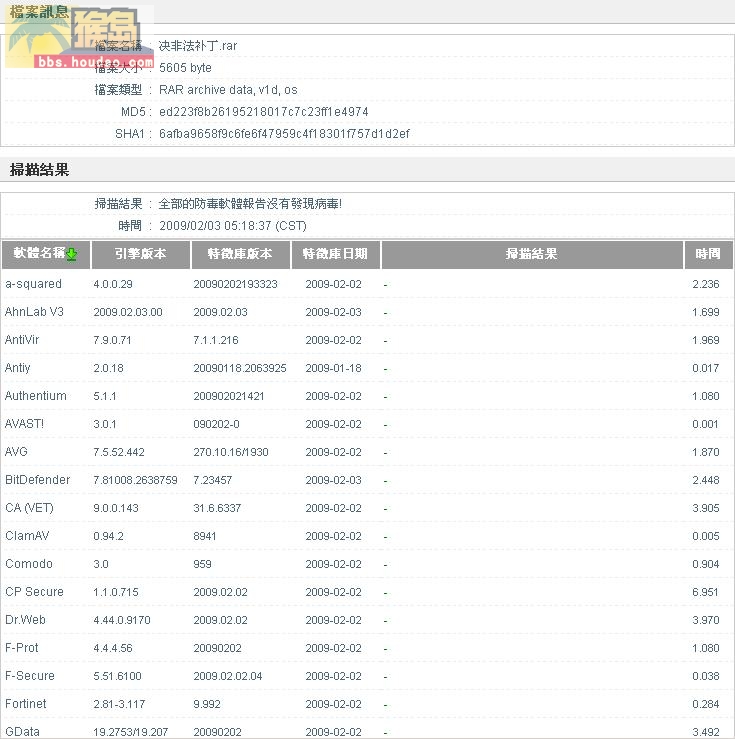The image size is (735, 739).
Task: Select the Authentium row name
Action: pyautogui.click(x=36, y=396)
